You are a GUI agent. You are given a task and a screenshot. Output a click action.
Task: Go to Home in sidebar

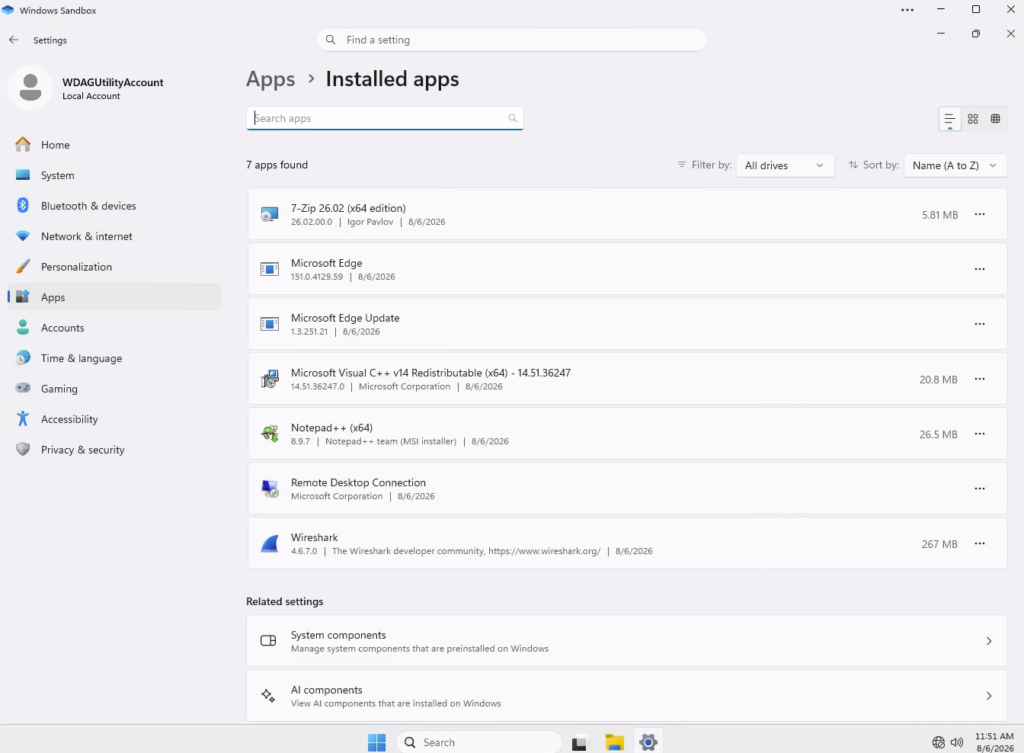114,144
